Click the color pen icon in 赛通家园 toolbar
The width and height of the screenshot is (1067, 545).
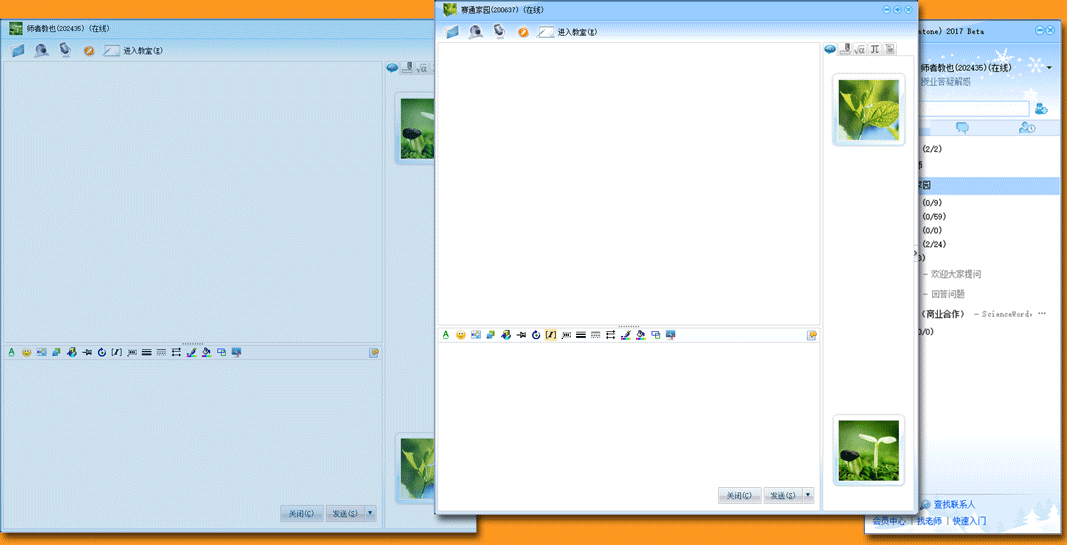point(625,335)
